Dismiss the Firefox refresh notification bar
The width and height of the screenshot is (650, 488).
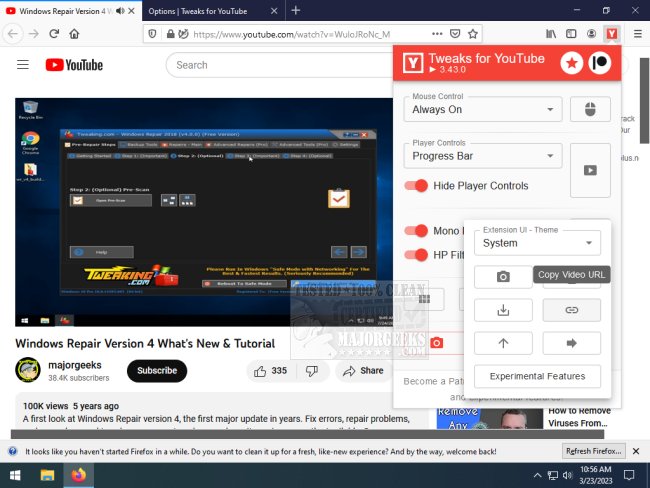tap(636, 451)
